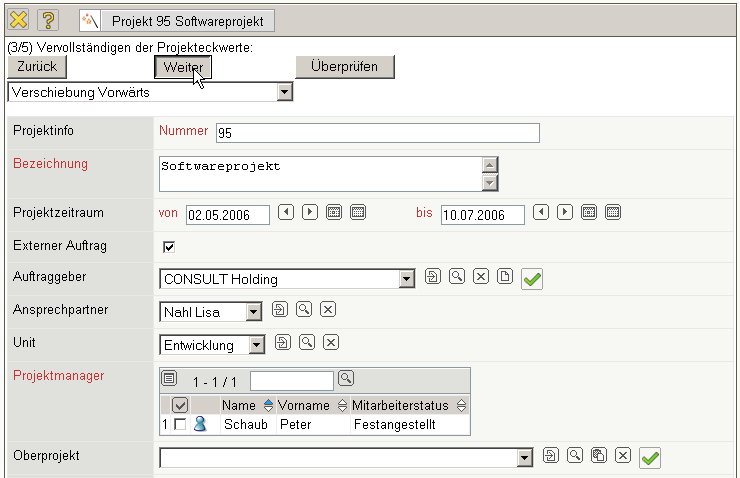The width and height of the screenshot is (740, 478).
Task: Click previous day arrow for 'von' date
Action: tap(286, 212)
